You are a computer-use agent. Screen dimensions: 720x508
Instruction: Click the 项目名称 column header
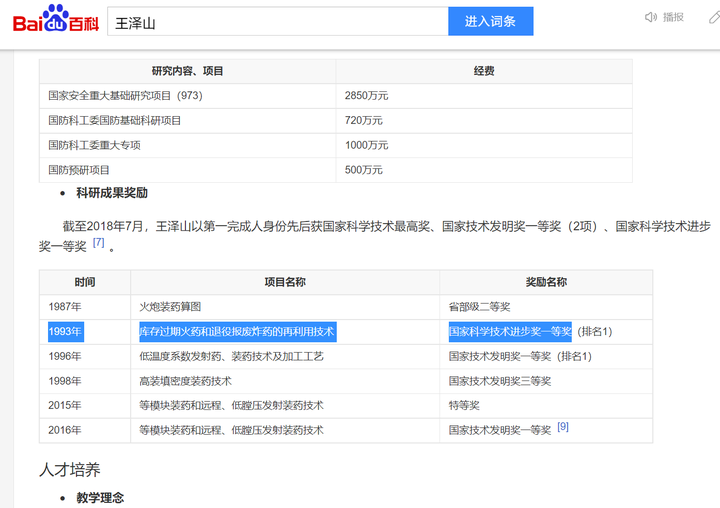pos(285,282)
